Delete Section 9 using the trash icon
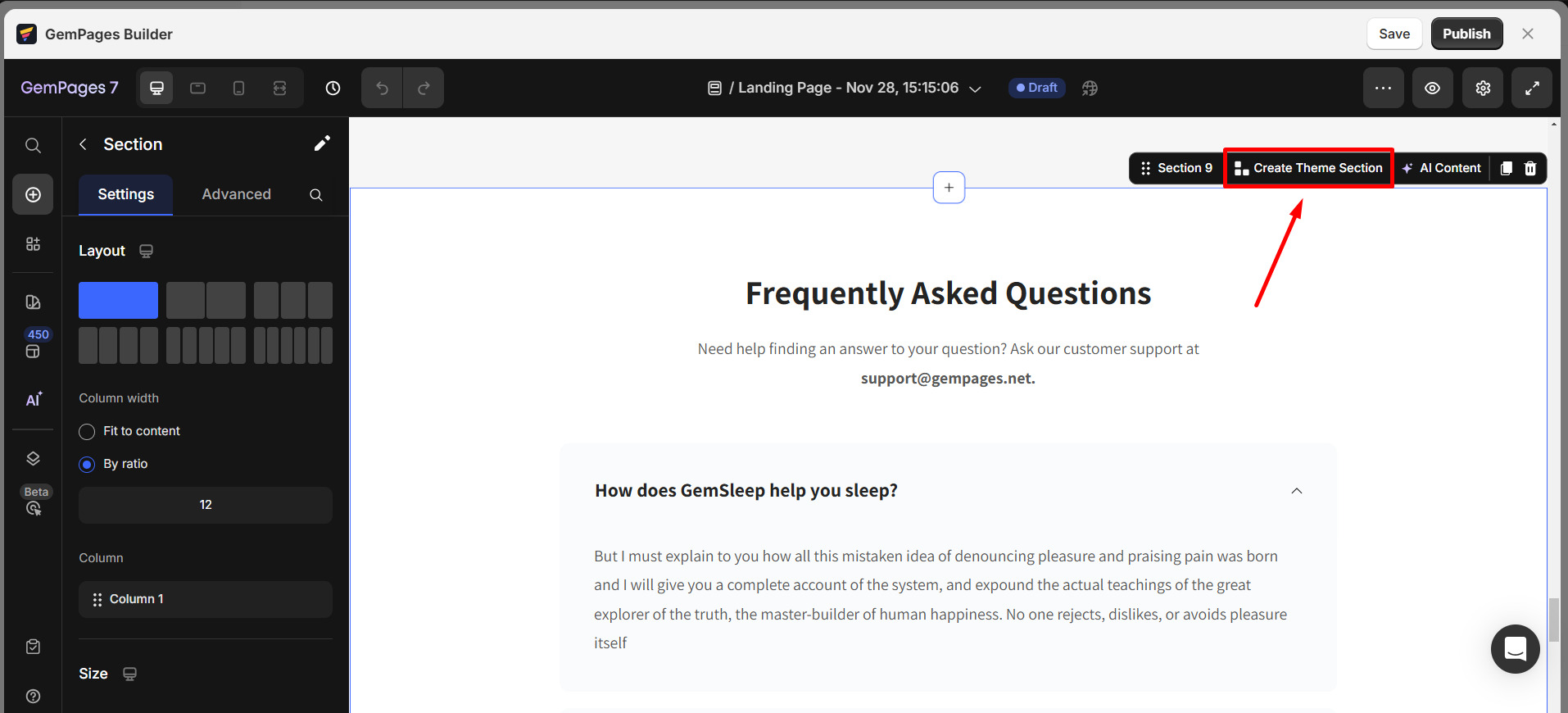This screenshot has height=713, width=1568. 1529,168
